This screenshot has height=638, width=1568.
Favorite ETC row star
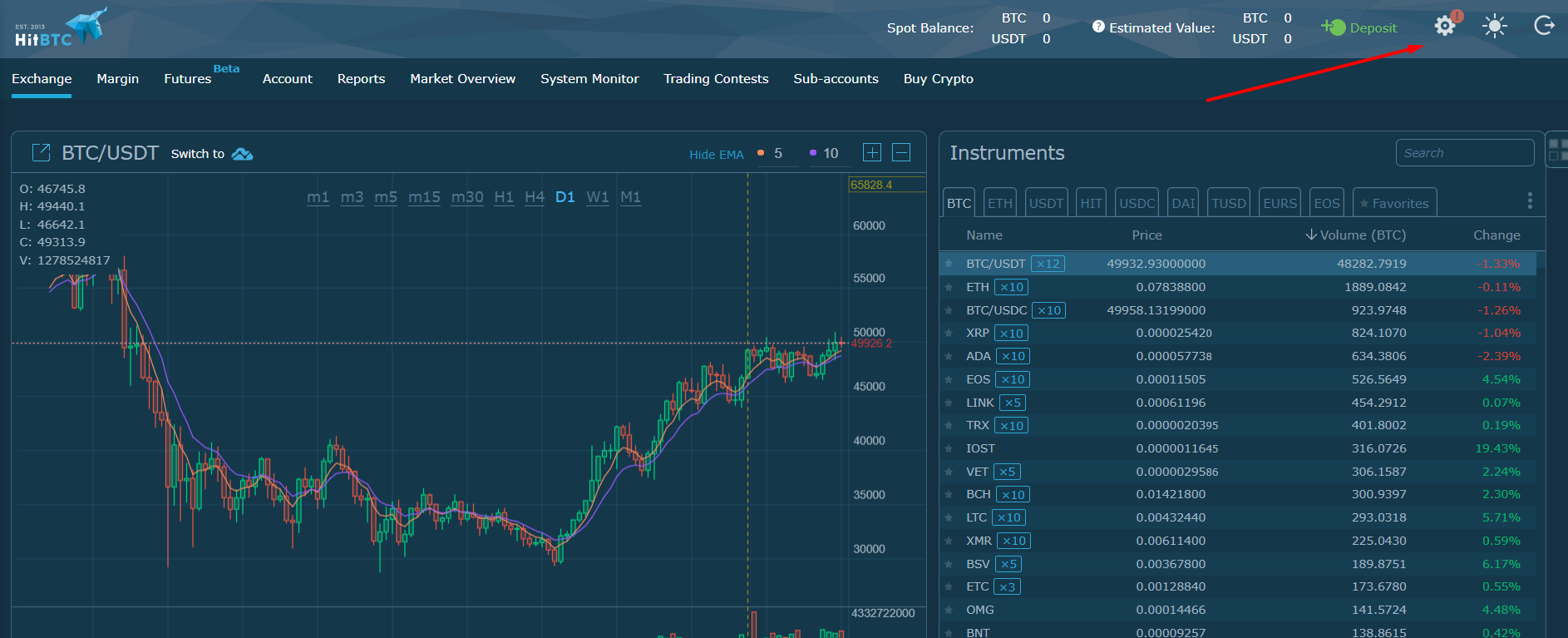click(x=949, y=586)
